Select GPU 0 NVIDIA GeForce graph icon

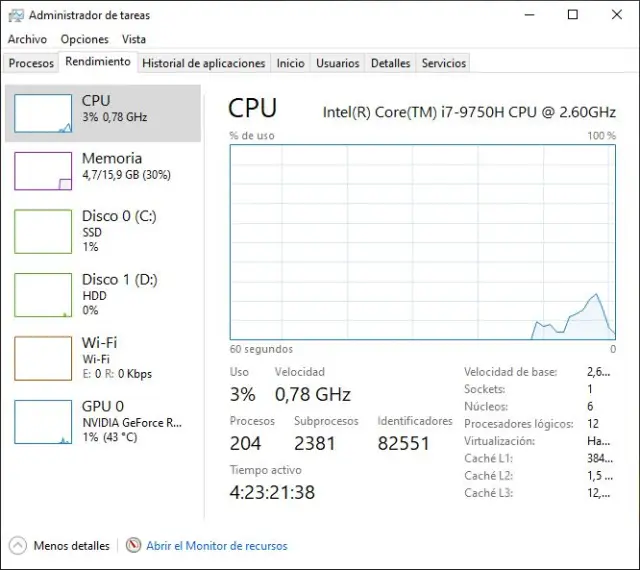[43, 421]
